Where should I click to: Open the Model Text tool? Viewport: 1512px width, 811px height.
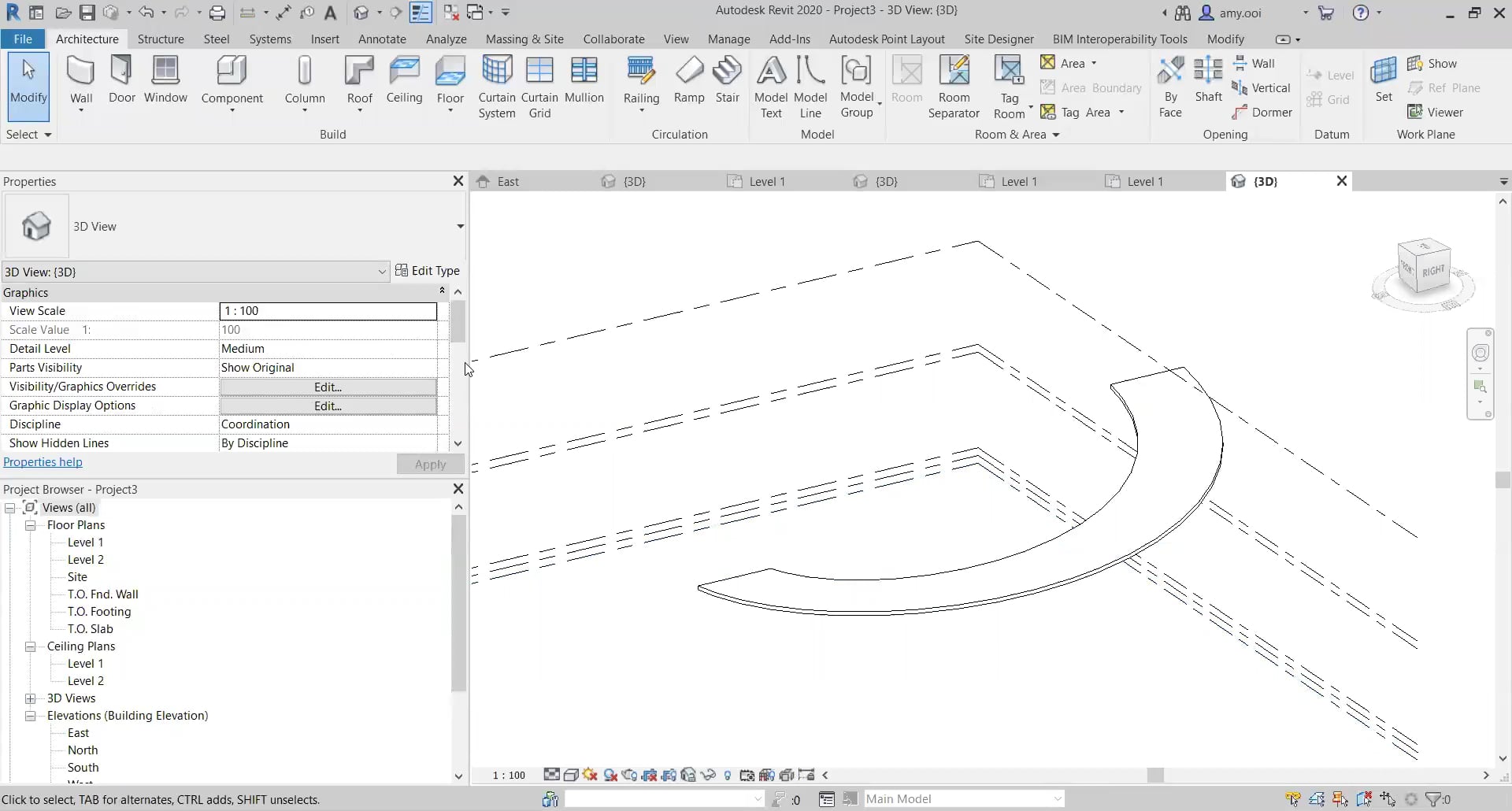point(770,85)
